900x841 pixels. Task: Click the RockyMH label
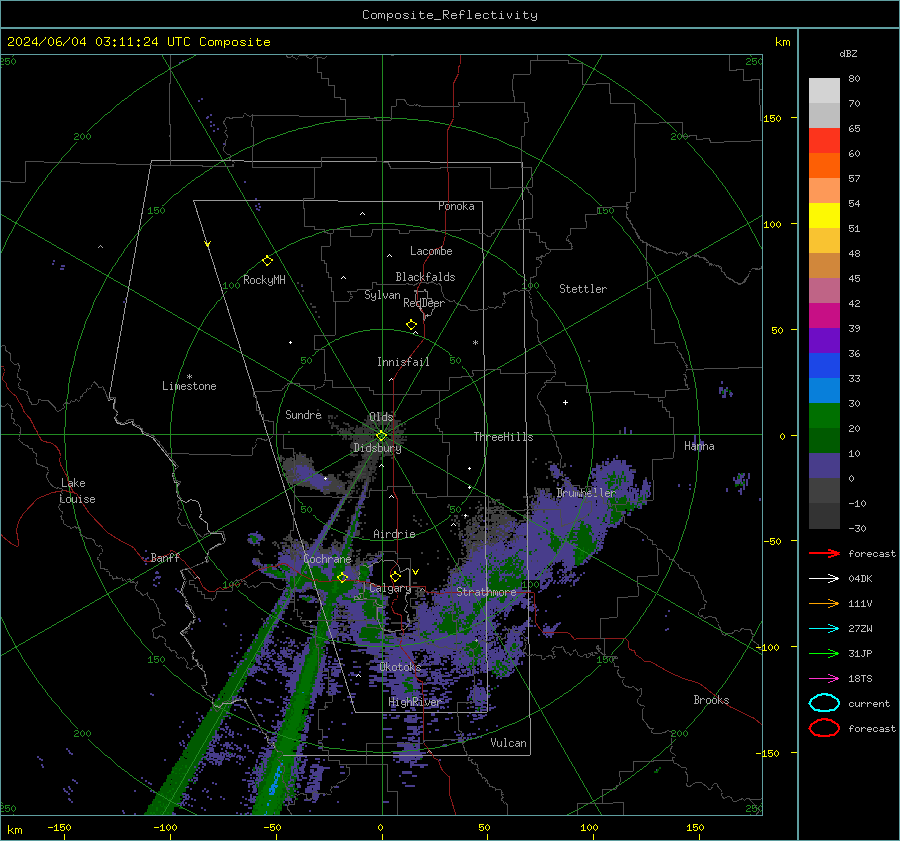click(264, 280)
